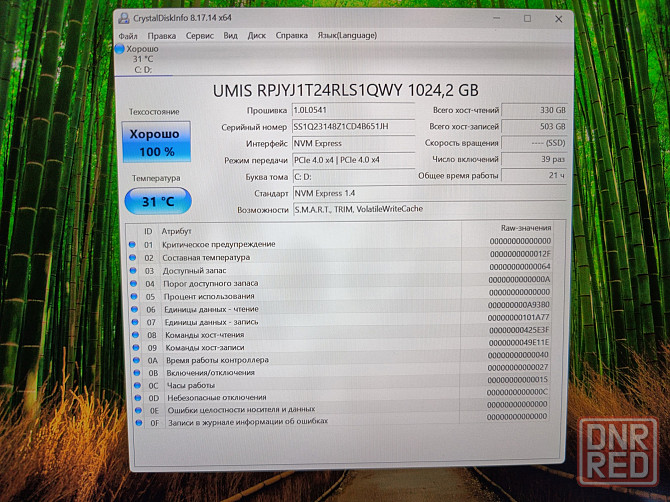The image size is (670, 502).
Task: Click the blue status icon for attribute 05
Action: 134,296
